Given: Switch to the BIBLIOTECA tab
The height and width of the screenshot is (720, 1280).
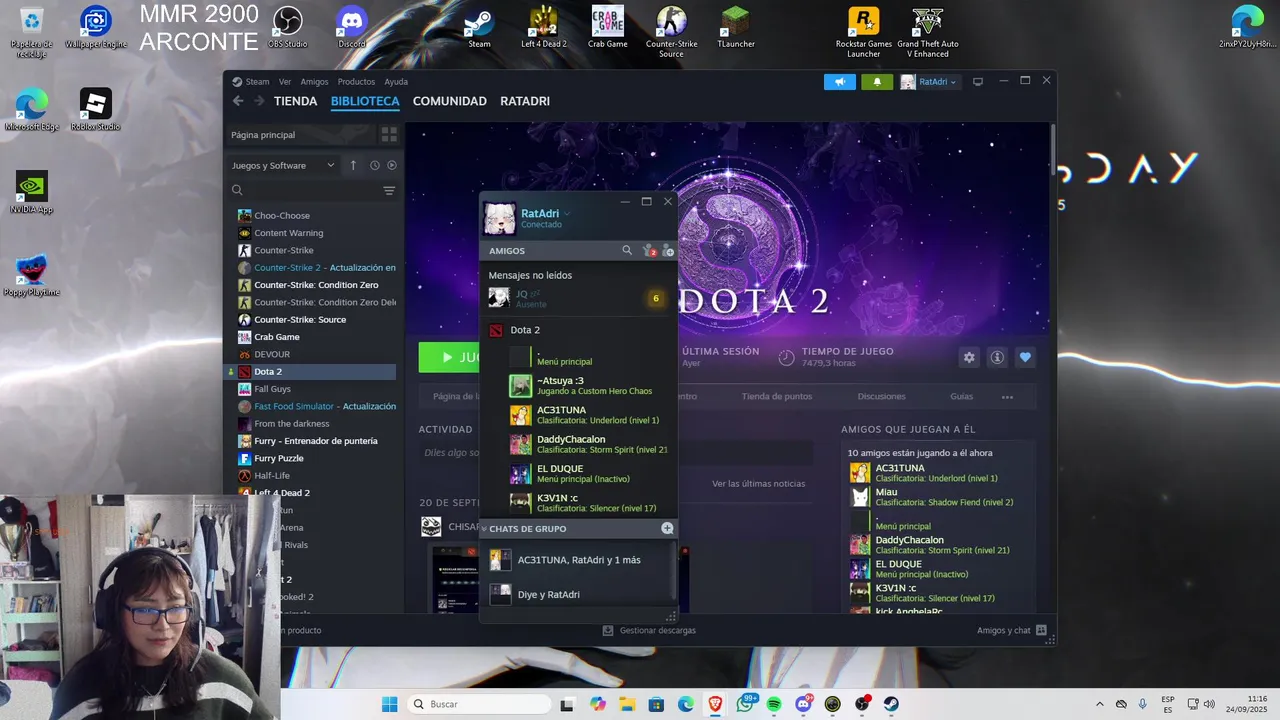Looking at the screenshot, I should pyautogui.click(x=365, y=101).
